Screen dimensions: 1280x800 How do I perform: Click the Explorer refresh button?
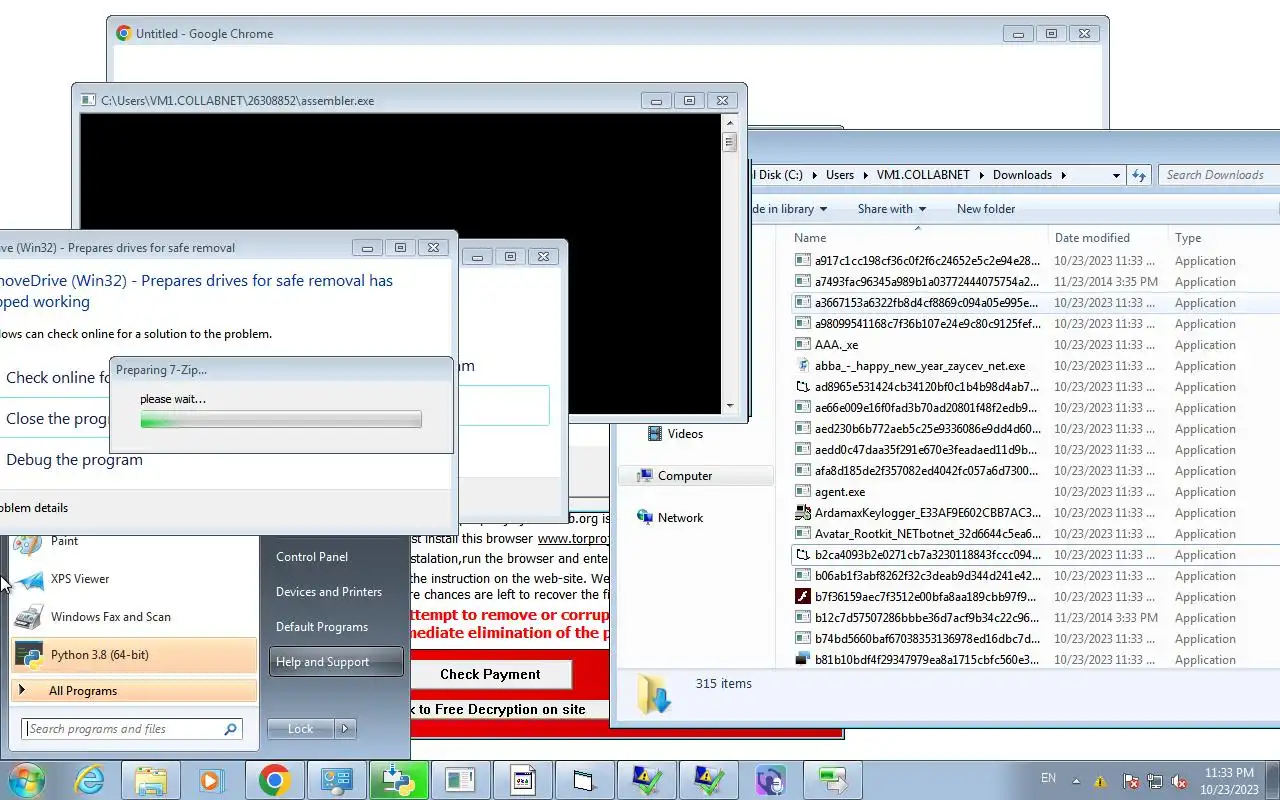[x=1139, y=175]
